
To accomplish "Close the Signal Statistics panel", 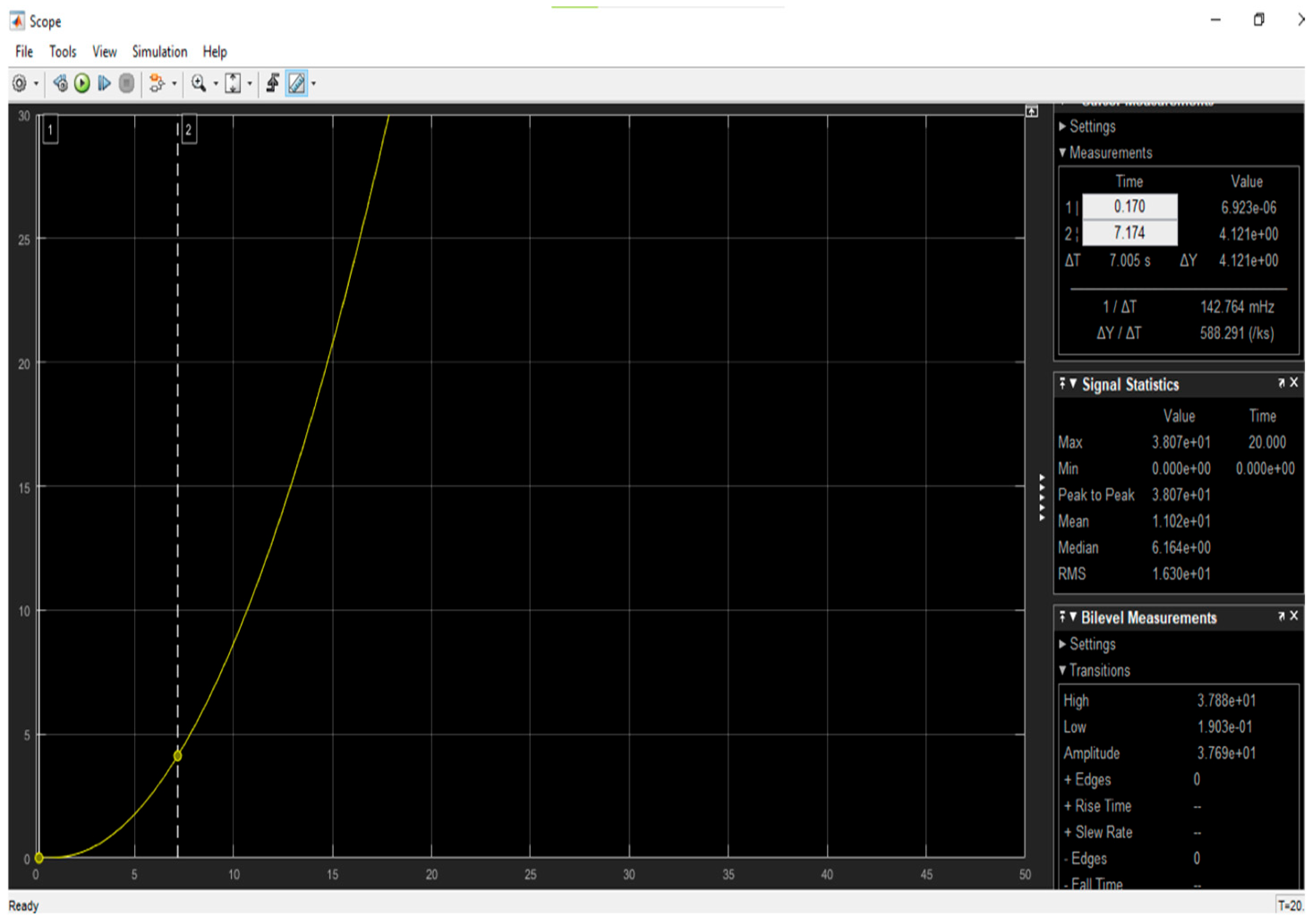I will click(1294, 383).
